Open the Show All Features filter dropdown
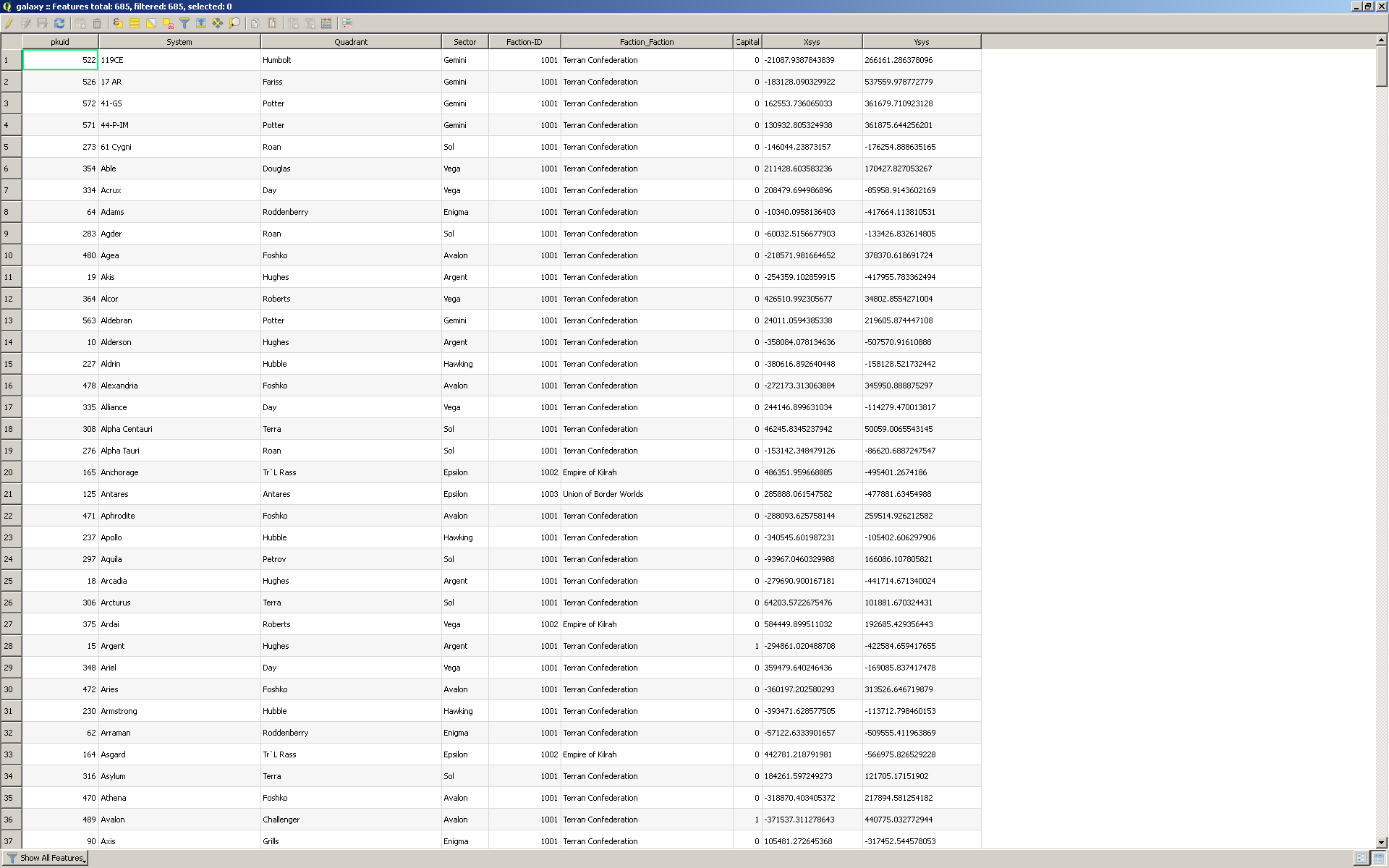The width and height of the screenshot is (1389, 868). 47,858
